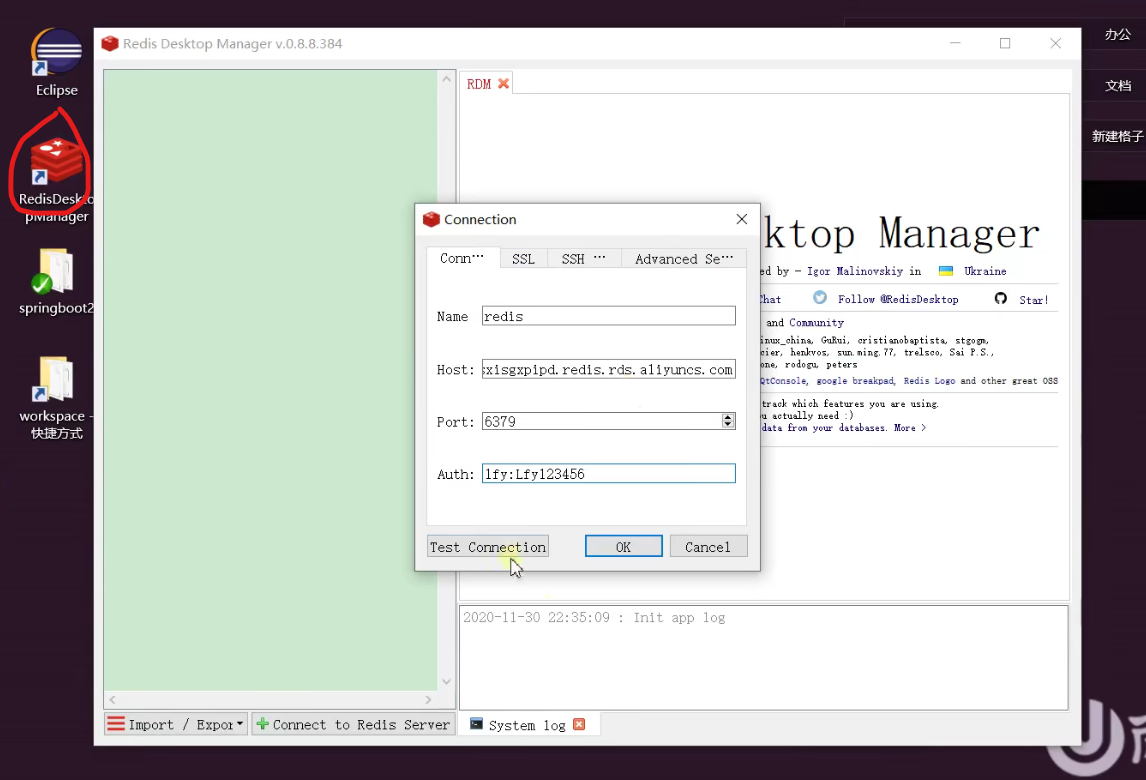This screenshot has height=780, width=1146.
Task: Click the Ukraine flag icon
Action: click(946, 270)
